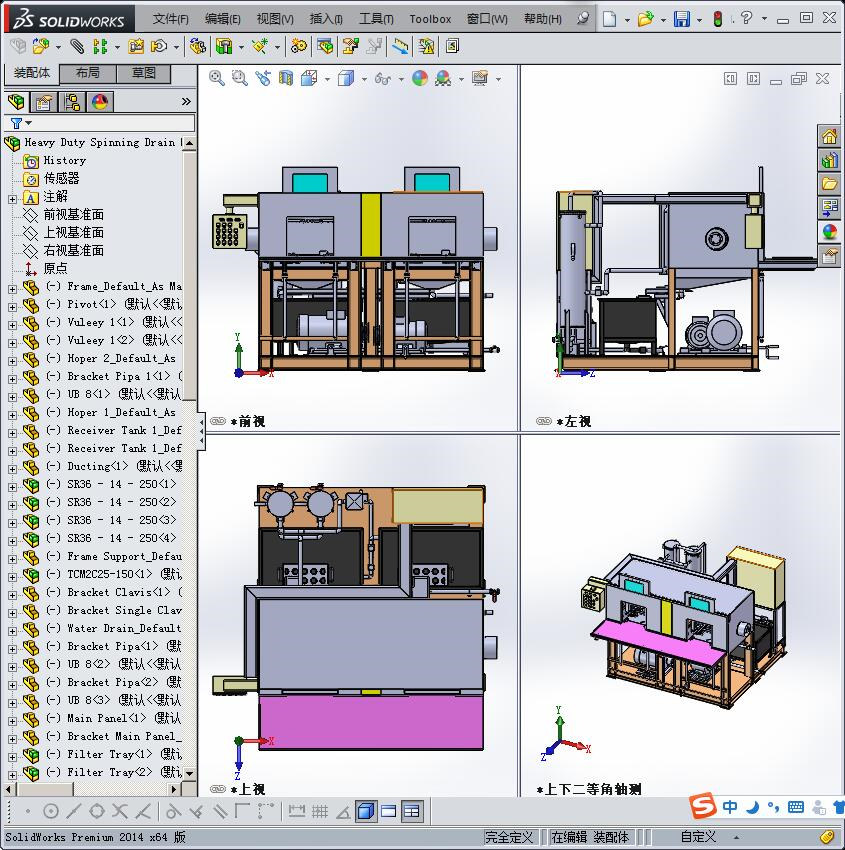Click the feature tree vertical scrollbar down arrow

click(x=189, y=774)
